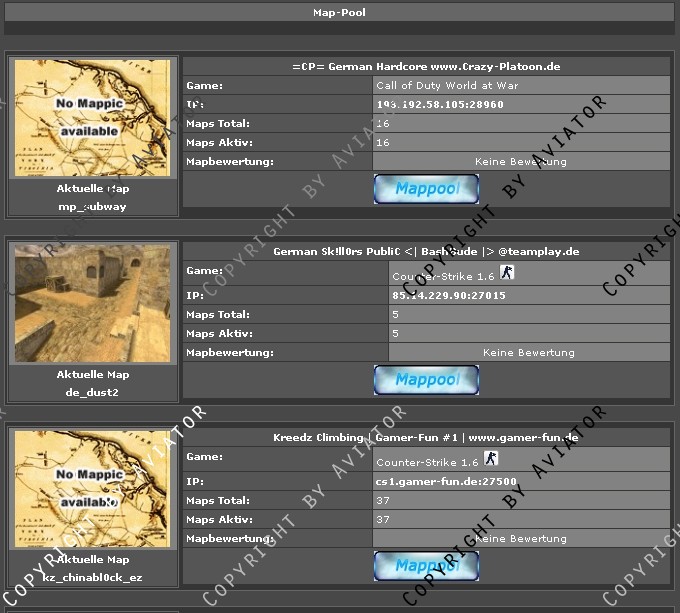Select the Map-Pool header title
Viewport: 680px width, 613px height.
[339, 13]
